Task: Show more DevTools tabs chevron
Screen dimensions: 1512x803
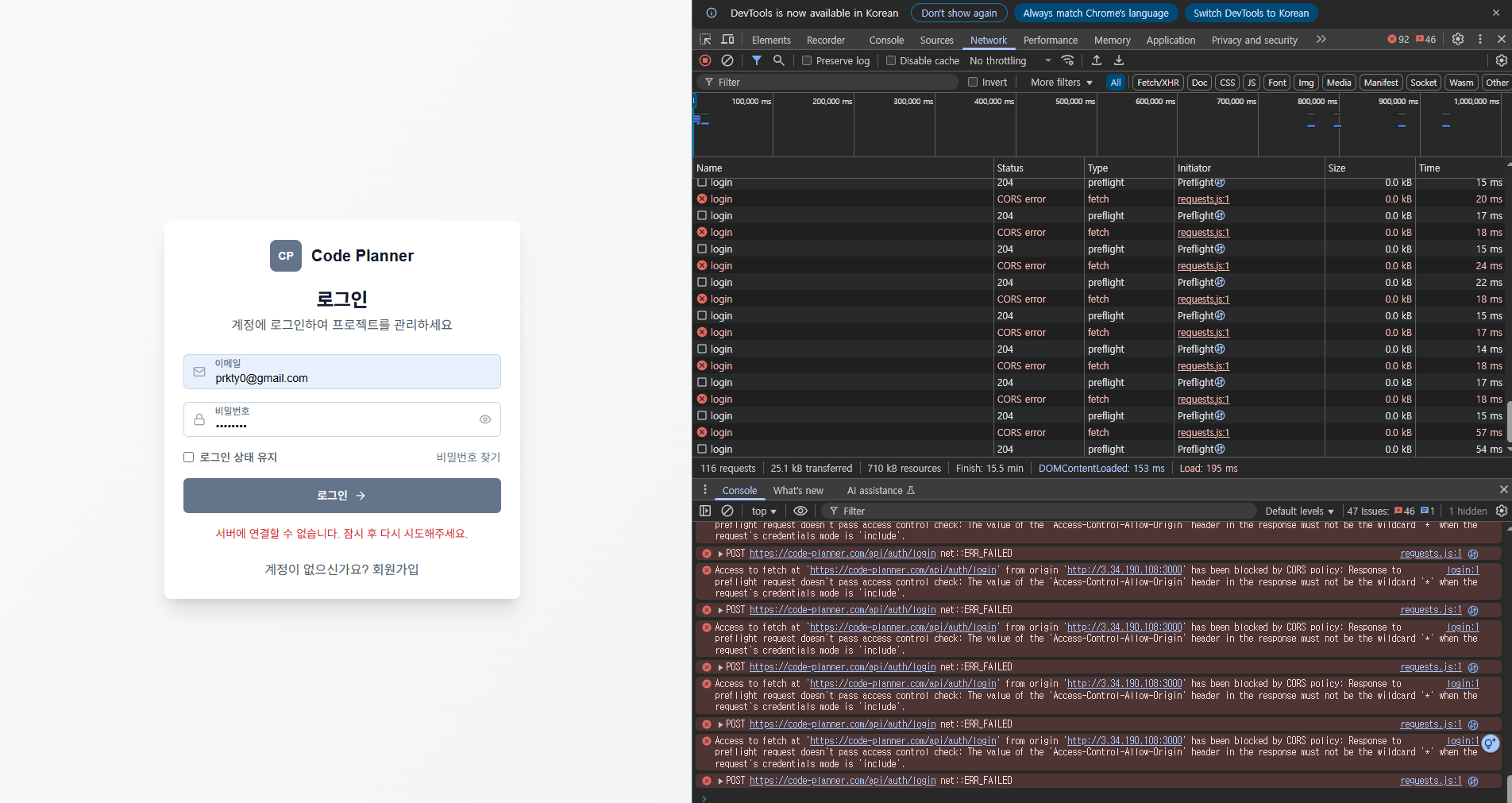Action: (x=1321, y=39)
